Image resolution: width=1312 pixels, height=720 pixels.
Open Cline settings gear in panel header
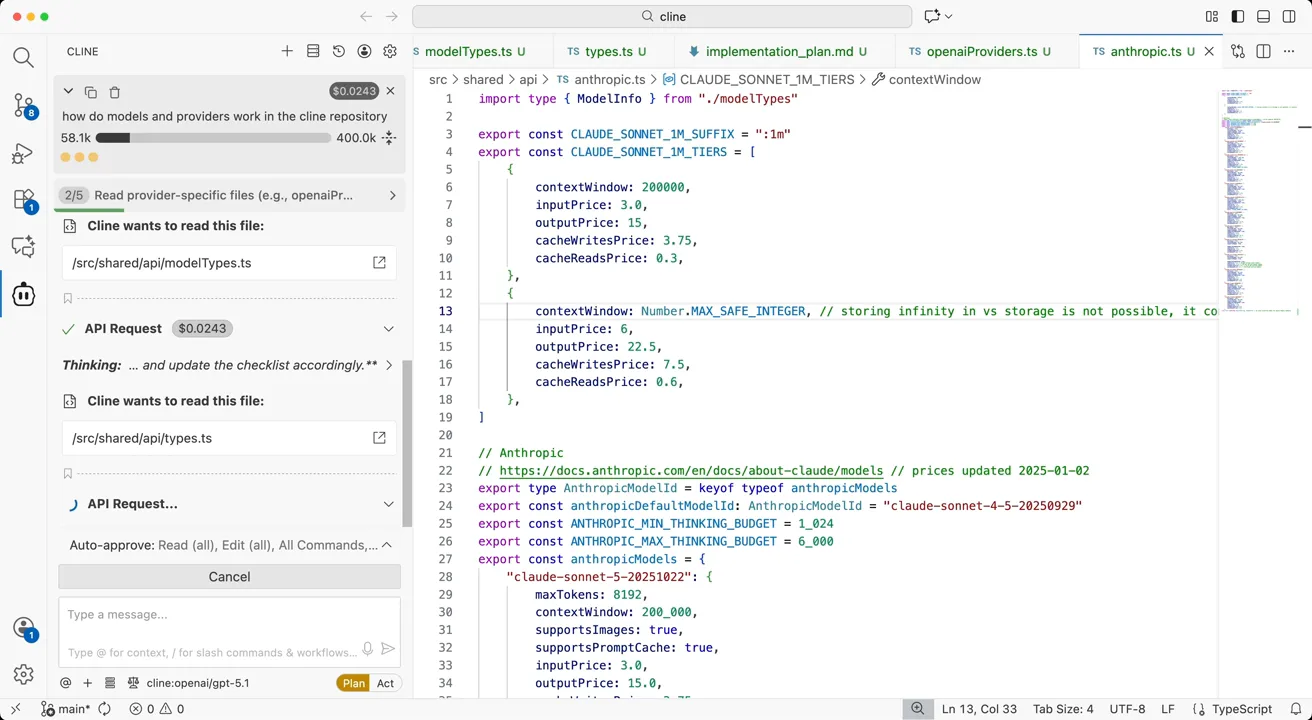[390, 51]
